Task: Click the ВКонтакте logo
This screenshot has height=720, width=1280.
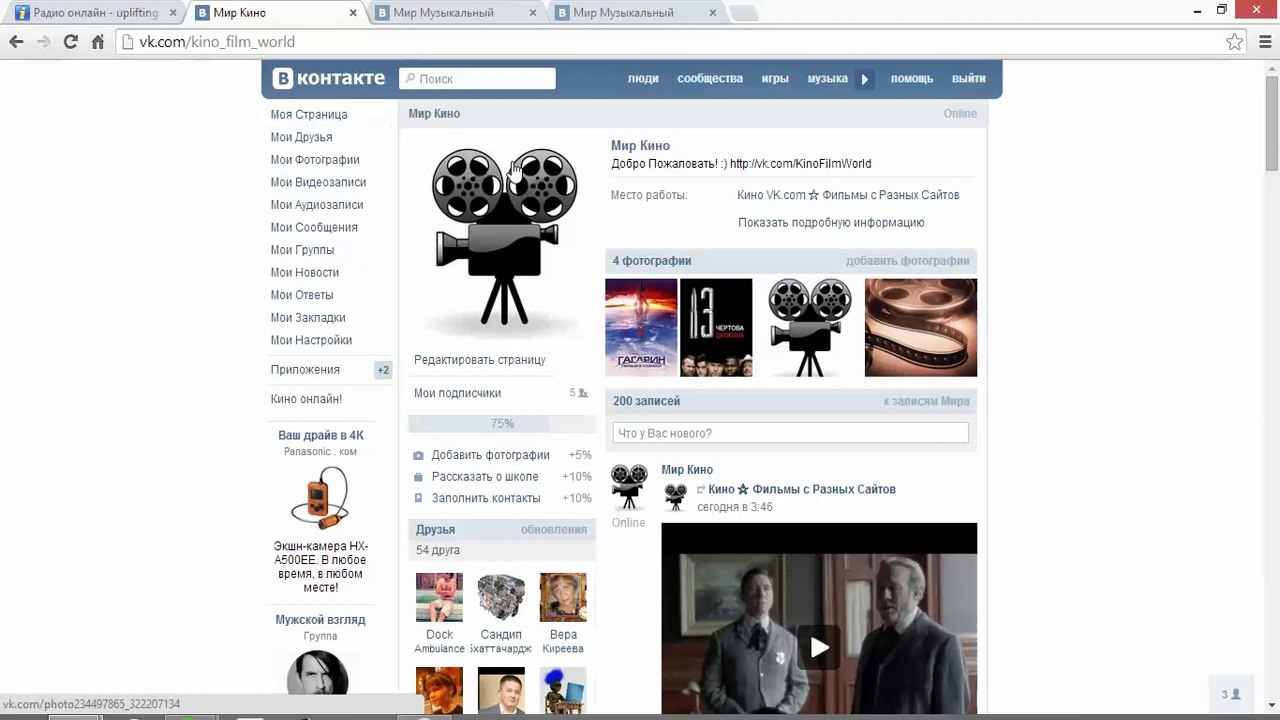Action: coord(329,78)
